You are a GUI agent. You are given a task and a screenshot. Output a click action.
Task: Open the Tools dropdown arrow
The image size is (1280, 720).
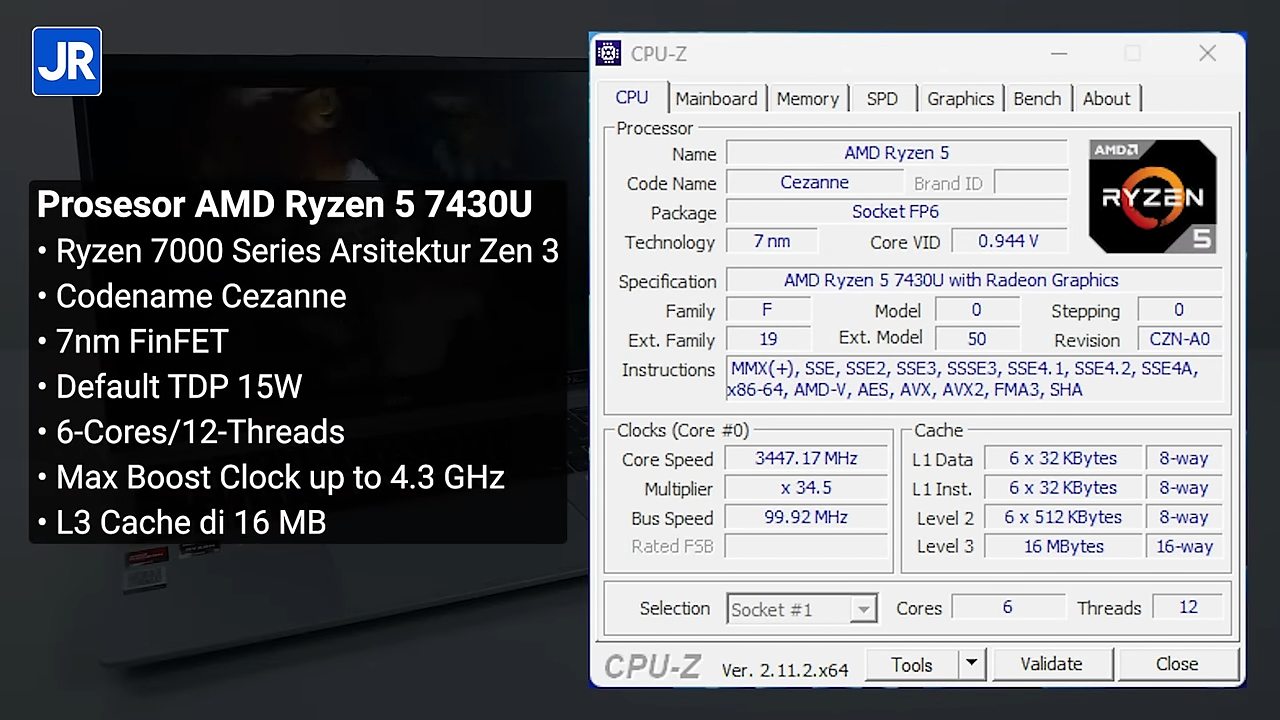tap(971, 664)
